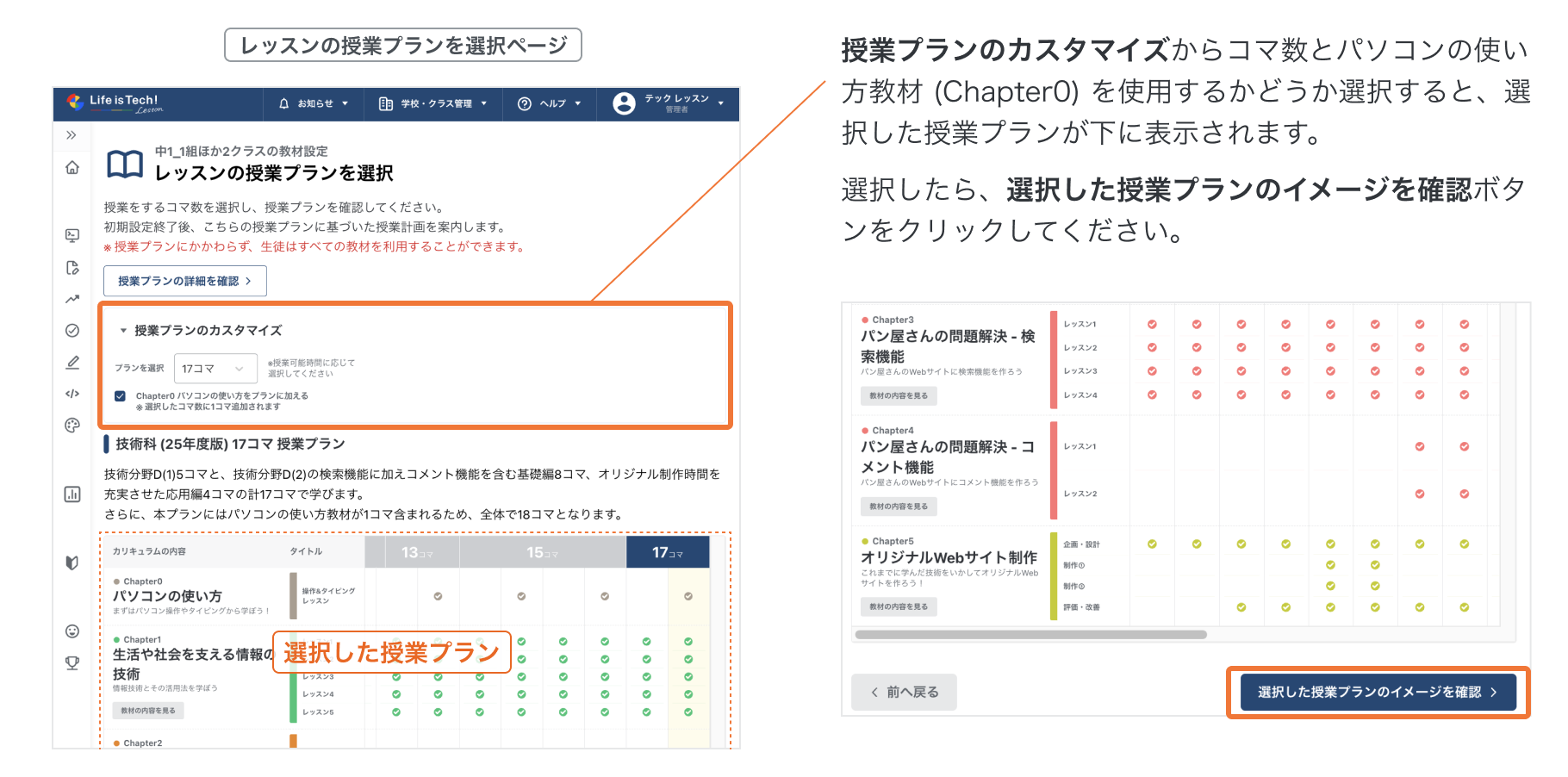Click the color palette icon in sidebar
Screen dimensions: 1568x777
pos(72,426)
